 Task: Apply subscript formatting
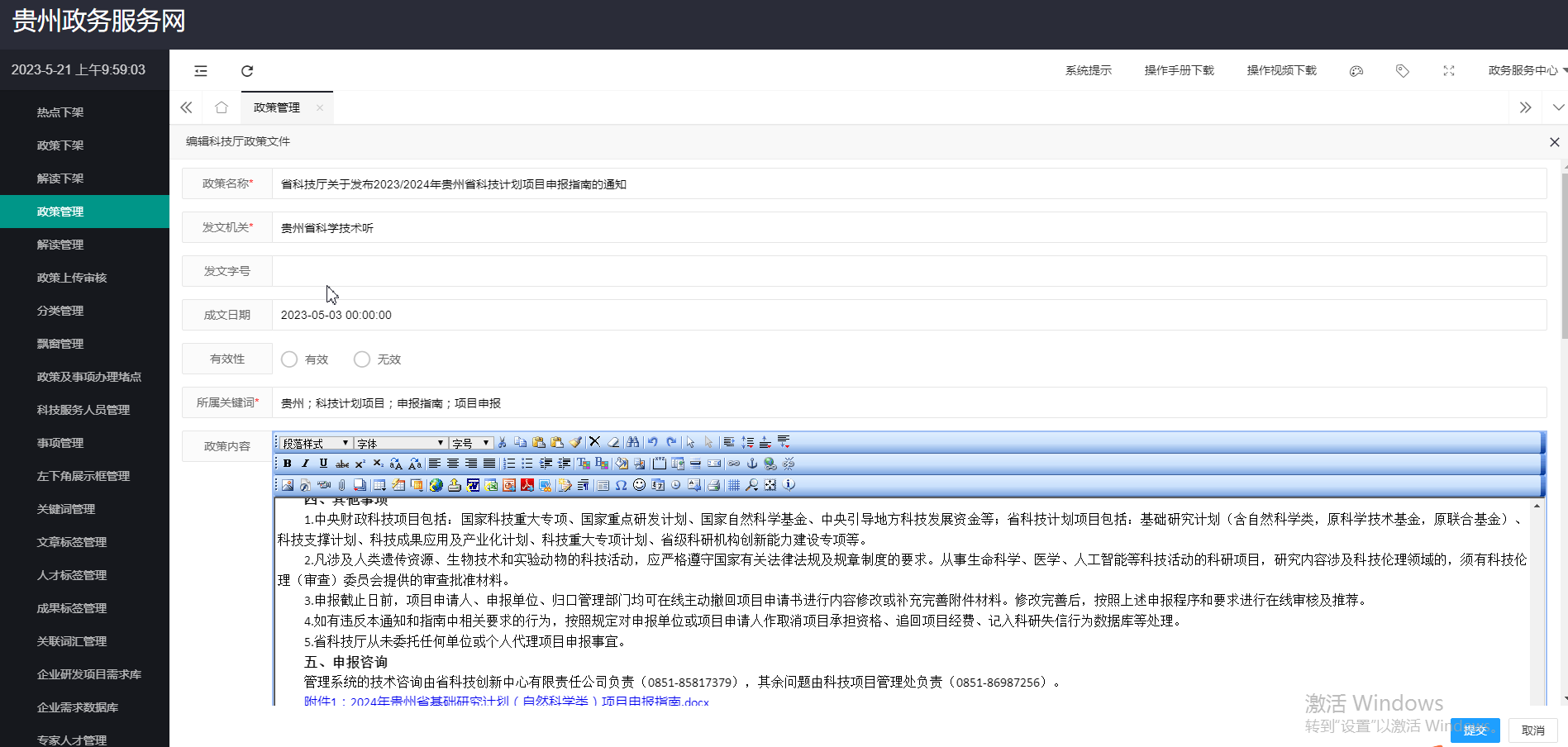(x=378, y=464)
